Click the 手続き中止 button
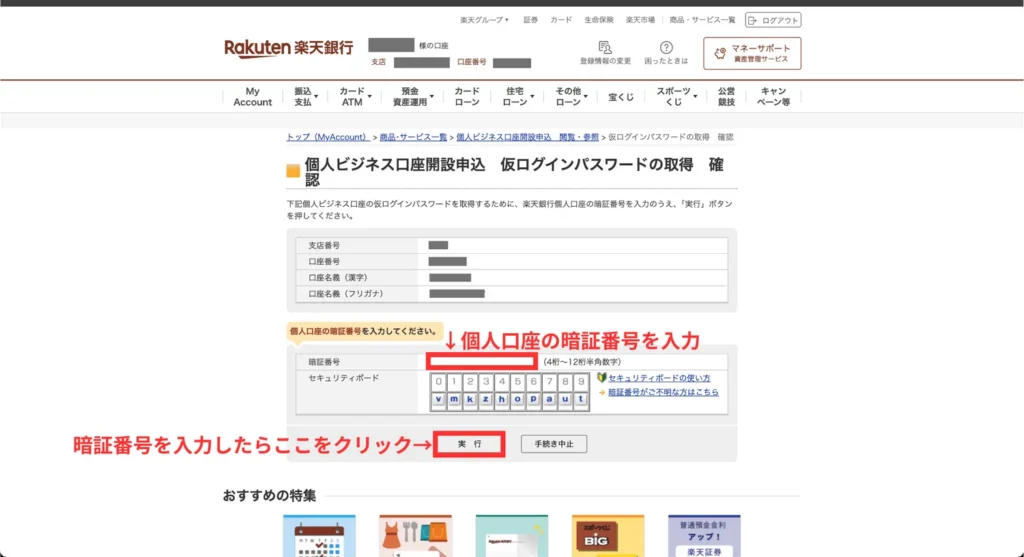Image resolution: width=1024 pixels, height=557 pixels. click(554, 444)
